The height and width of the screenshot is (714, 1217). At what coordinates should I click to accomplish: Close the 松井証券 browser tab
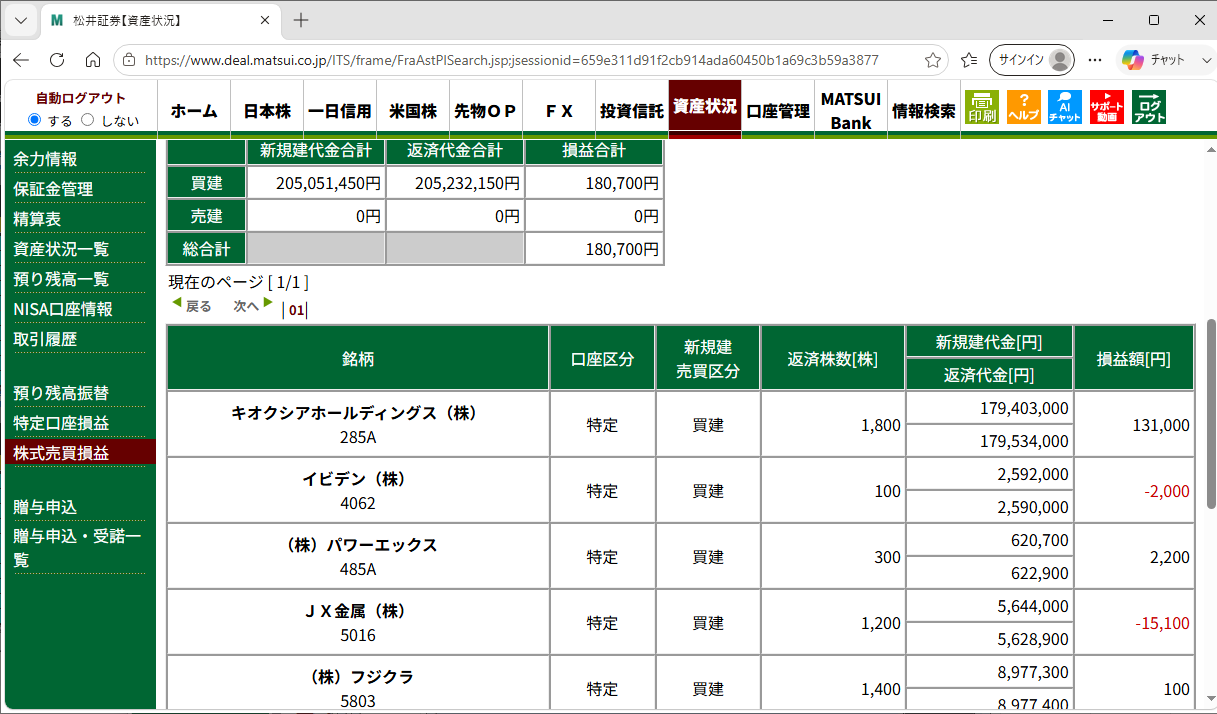[x=265, y=20]
